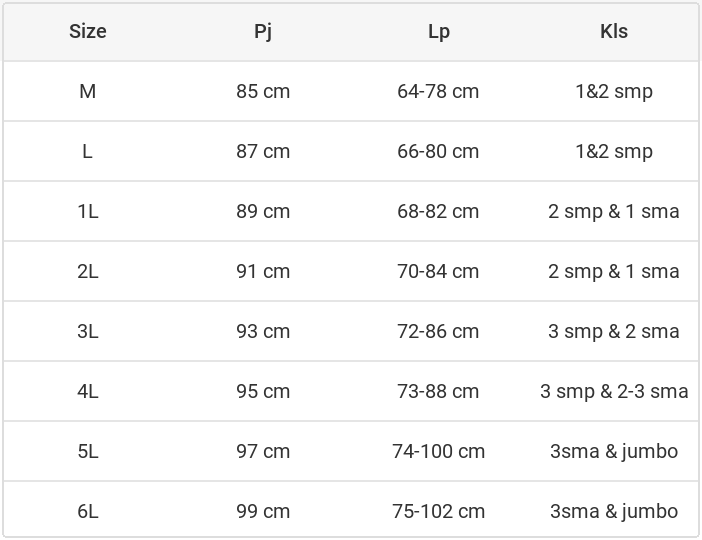Select the 4L size cell

coord(88,391)
